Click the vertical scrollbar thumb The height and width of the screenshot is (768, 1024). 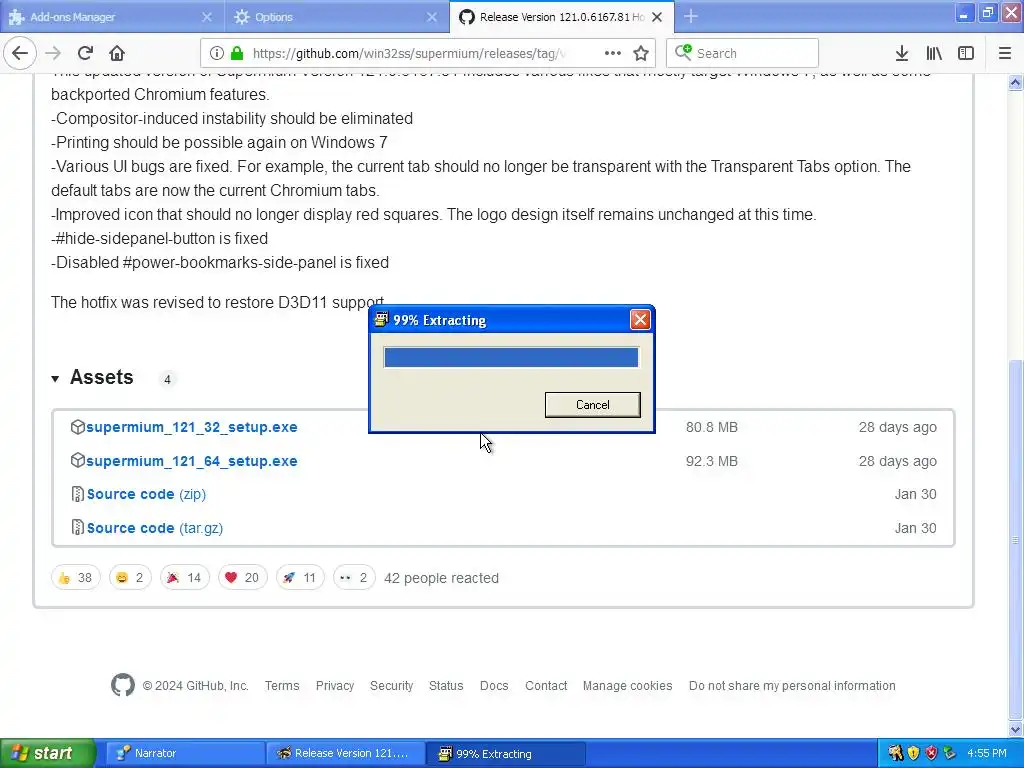coord(1015,539)
